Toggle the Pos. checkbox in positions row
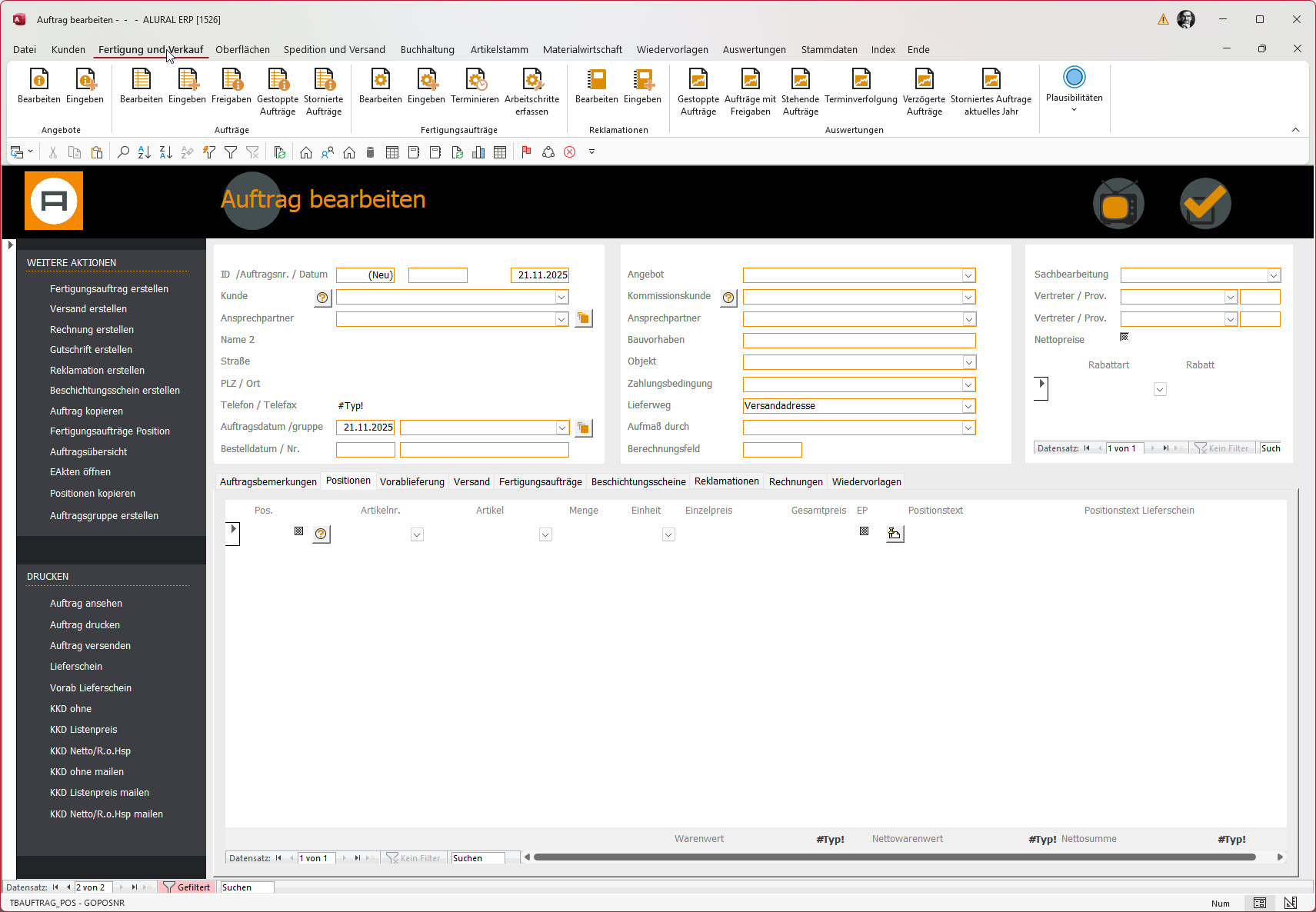This screenshot has width=1316, height=912. [298, 531]
